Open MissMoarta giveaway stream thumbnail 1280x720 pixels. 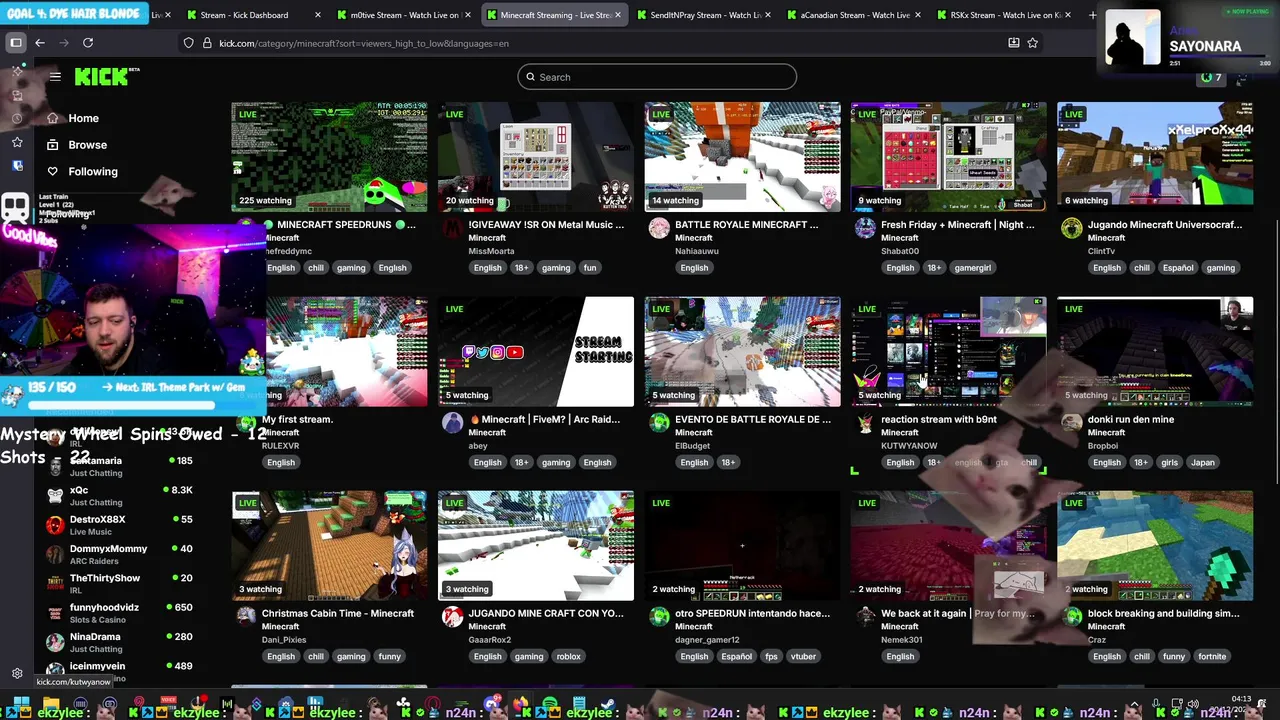click(536, 157)
